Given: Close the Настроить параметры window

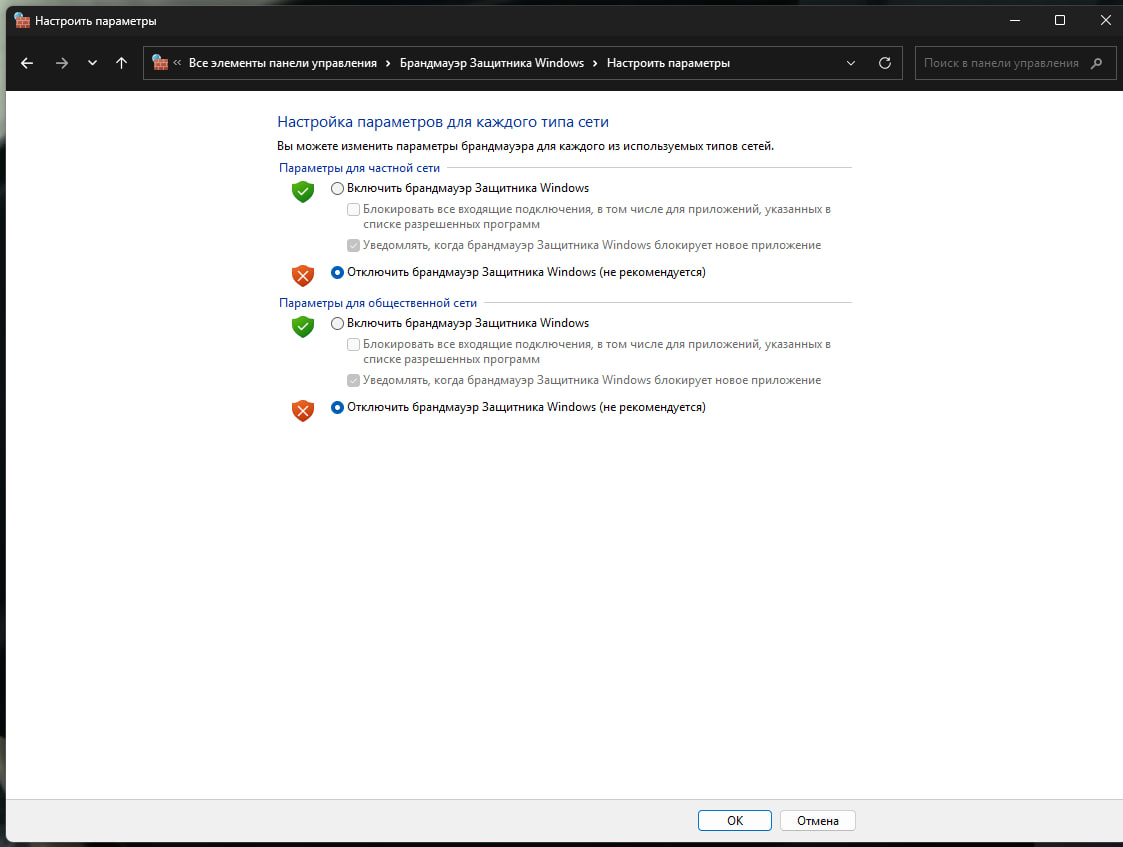Looking at the screenshot, I should tap(1106, 20).
